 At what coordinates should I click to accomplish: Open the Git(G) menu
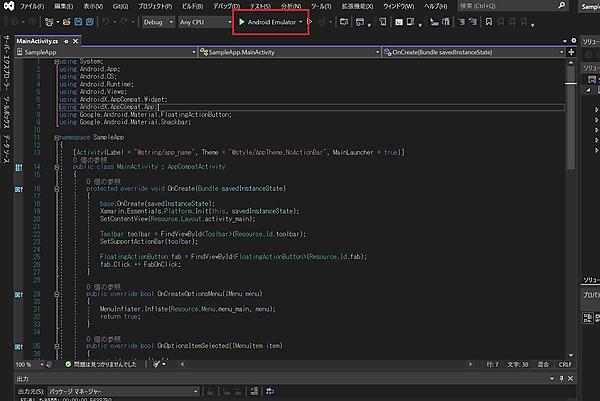[x=119, y=6]
